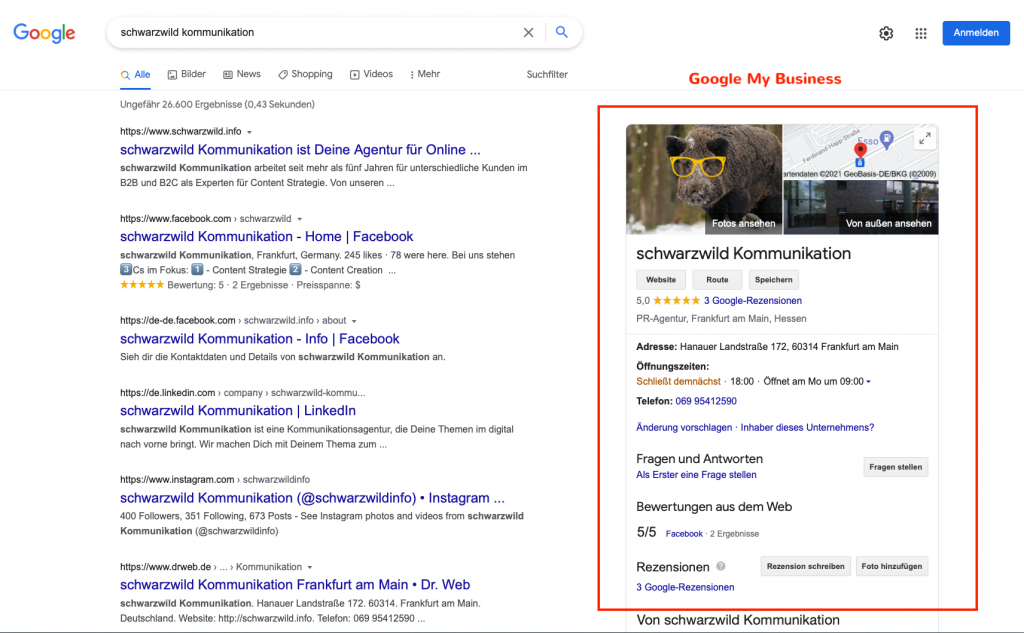The height and width of the screenshot is (633, 1024).
Task: Click the blue magnifier search icon
Action: pos(561,32)
